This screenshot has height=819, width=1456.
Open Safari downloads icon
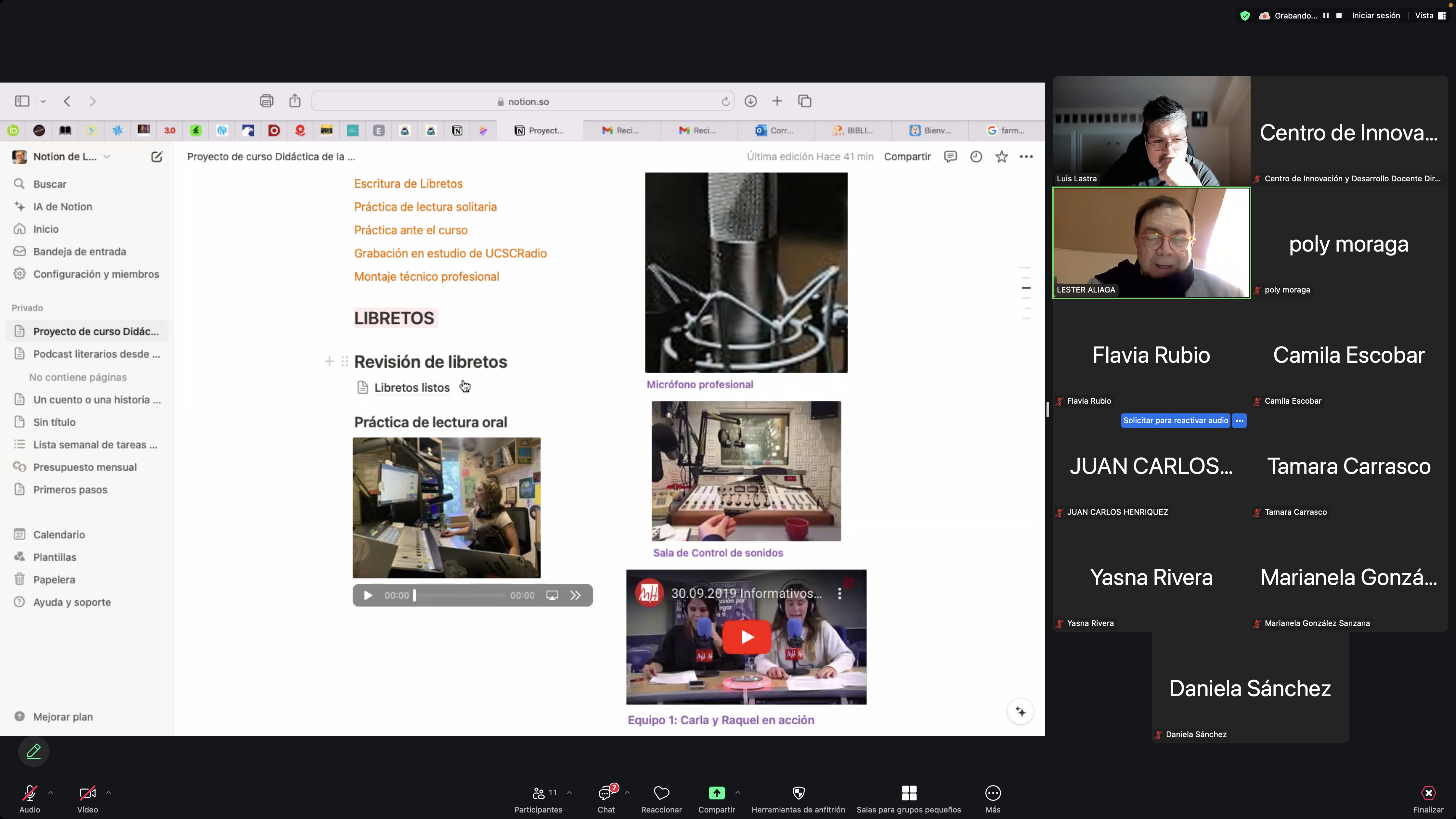tap(751, 101)
